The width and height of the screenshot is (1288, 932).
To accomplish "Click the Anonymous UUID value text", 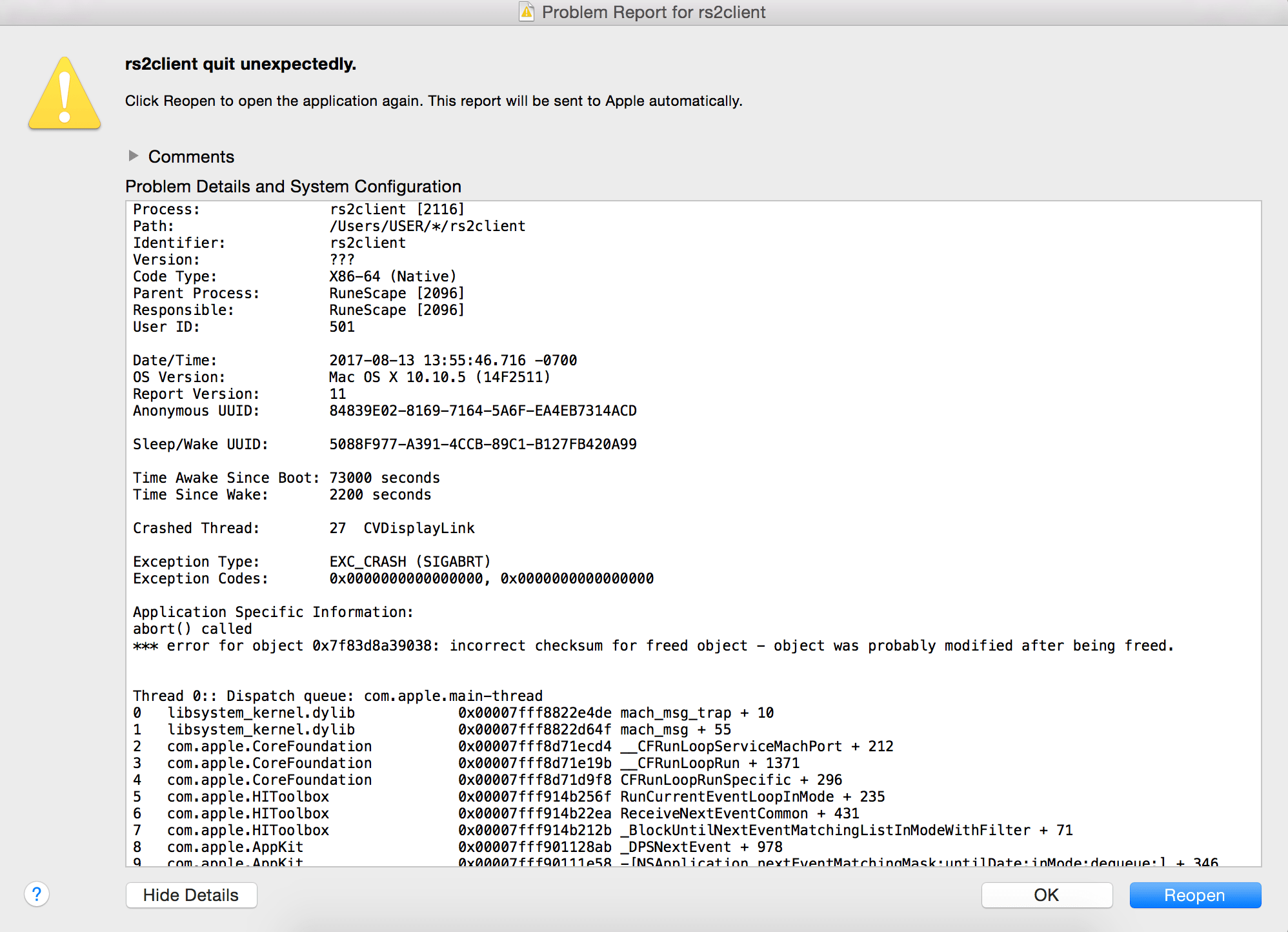I will click(483, 410).
